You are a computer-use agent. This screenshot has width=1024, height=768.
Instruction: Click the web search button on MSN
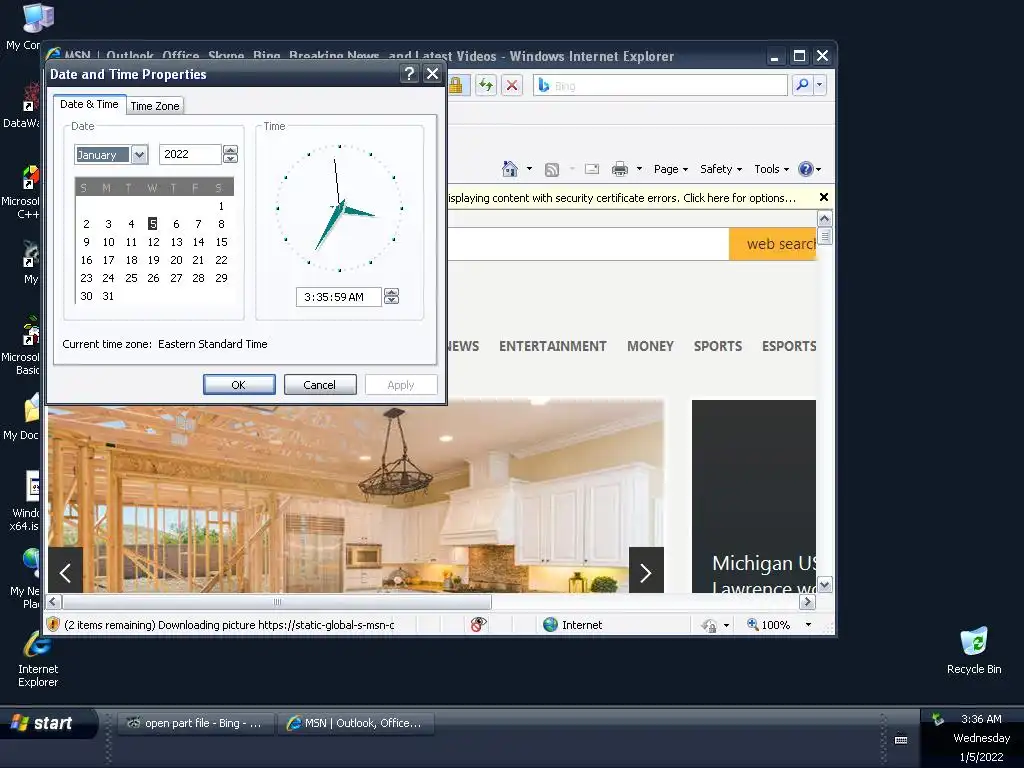point(773,244)
